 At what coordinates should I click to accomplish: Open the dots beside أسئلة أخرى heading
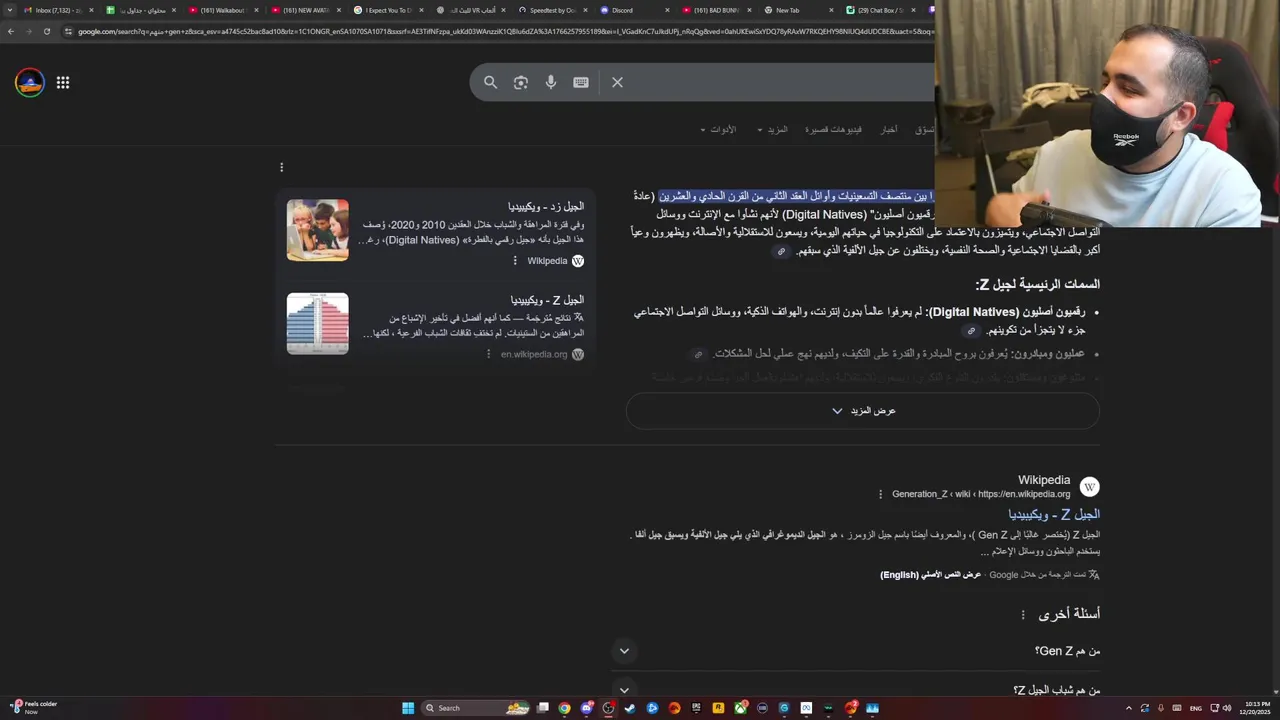click(1022, 615)
